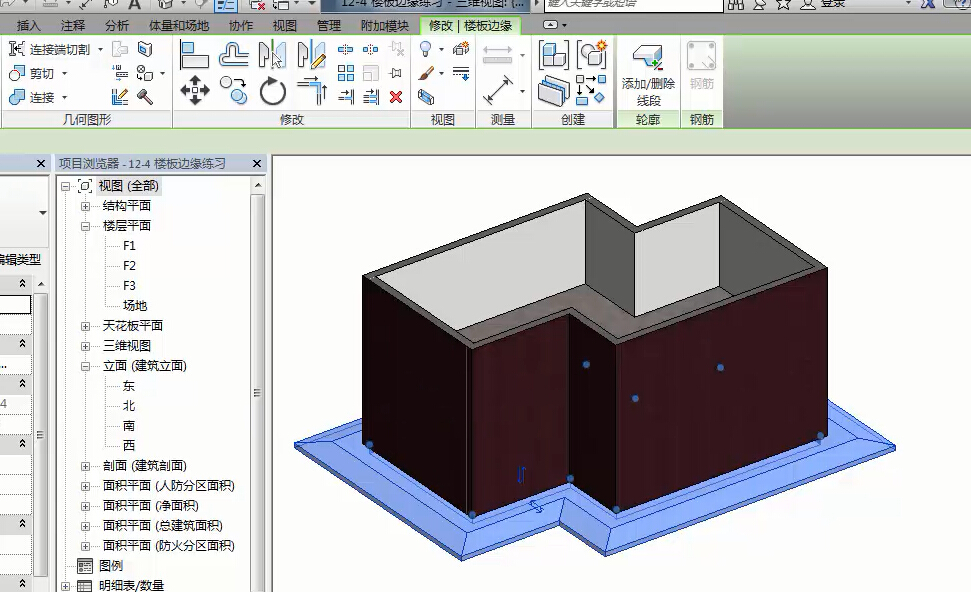This screenshot has height=592, width=971.
Task: Toggle the vertical flip arrows on slab edge
Action: pyautogui.click(x=521, y=475)
